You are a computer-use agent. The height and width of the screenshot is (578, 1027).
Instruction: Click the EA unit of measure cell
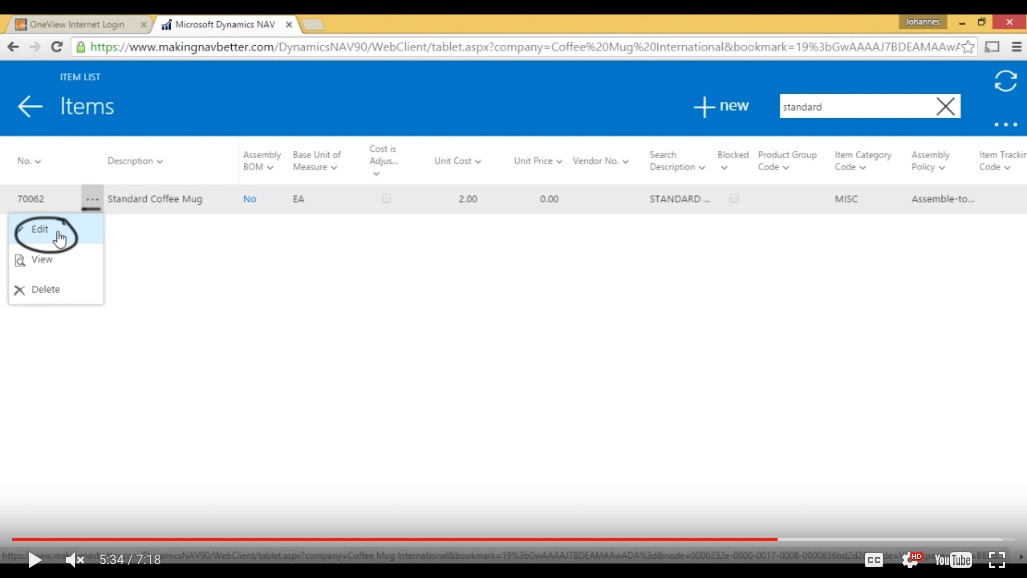coord(298,199)
